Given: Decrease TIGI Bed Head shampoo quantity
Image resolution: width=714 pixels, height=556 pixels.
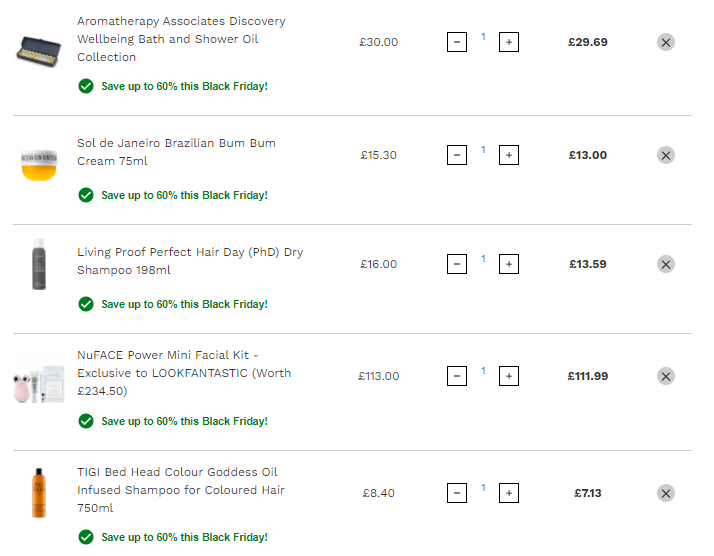Looking at the screenshot, I should [x=457, y=493].
